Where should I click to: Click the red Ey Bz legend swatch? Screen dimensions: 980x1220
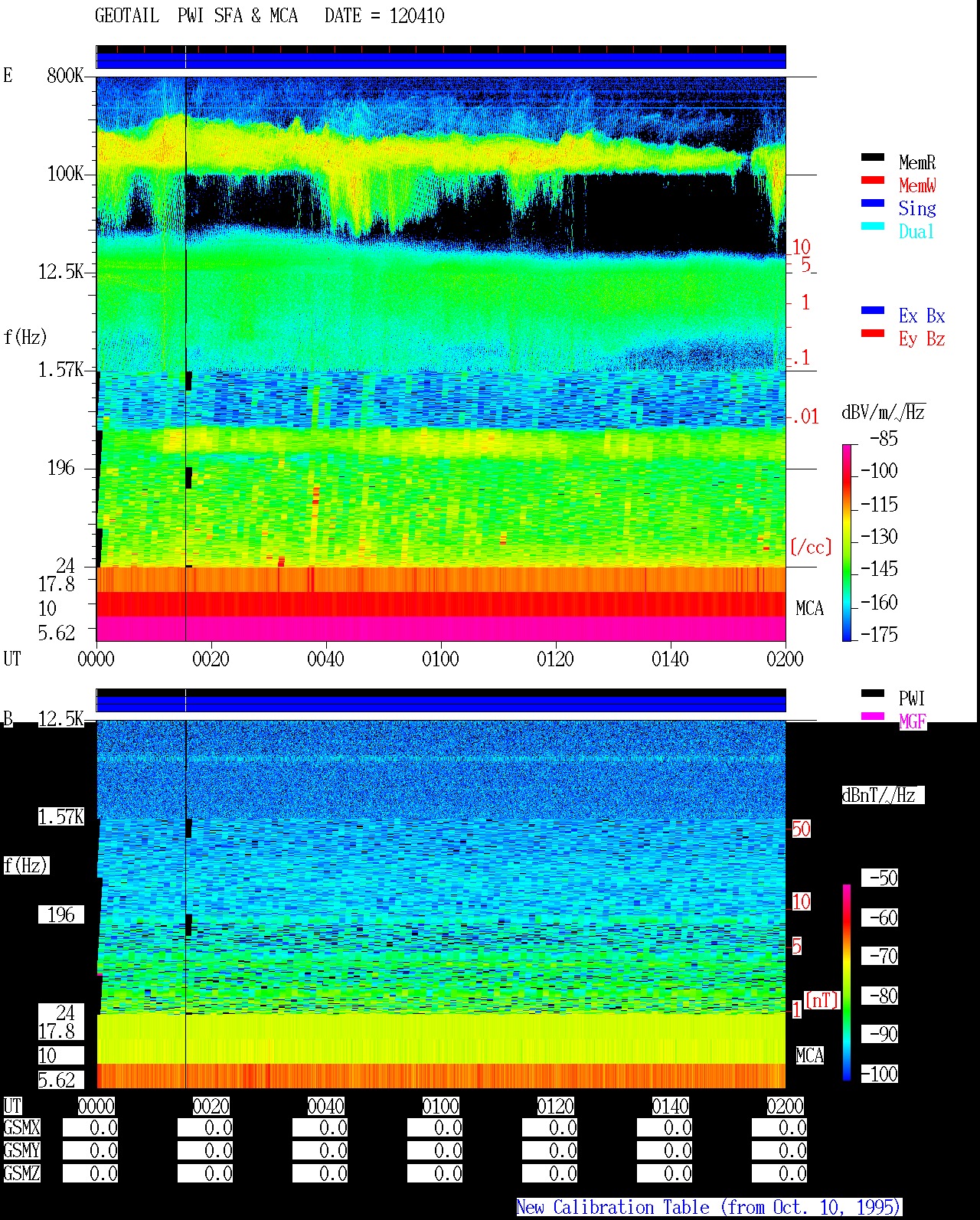tap(873, 334)
